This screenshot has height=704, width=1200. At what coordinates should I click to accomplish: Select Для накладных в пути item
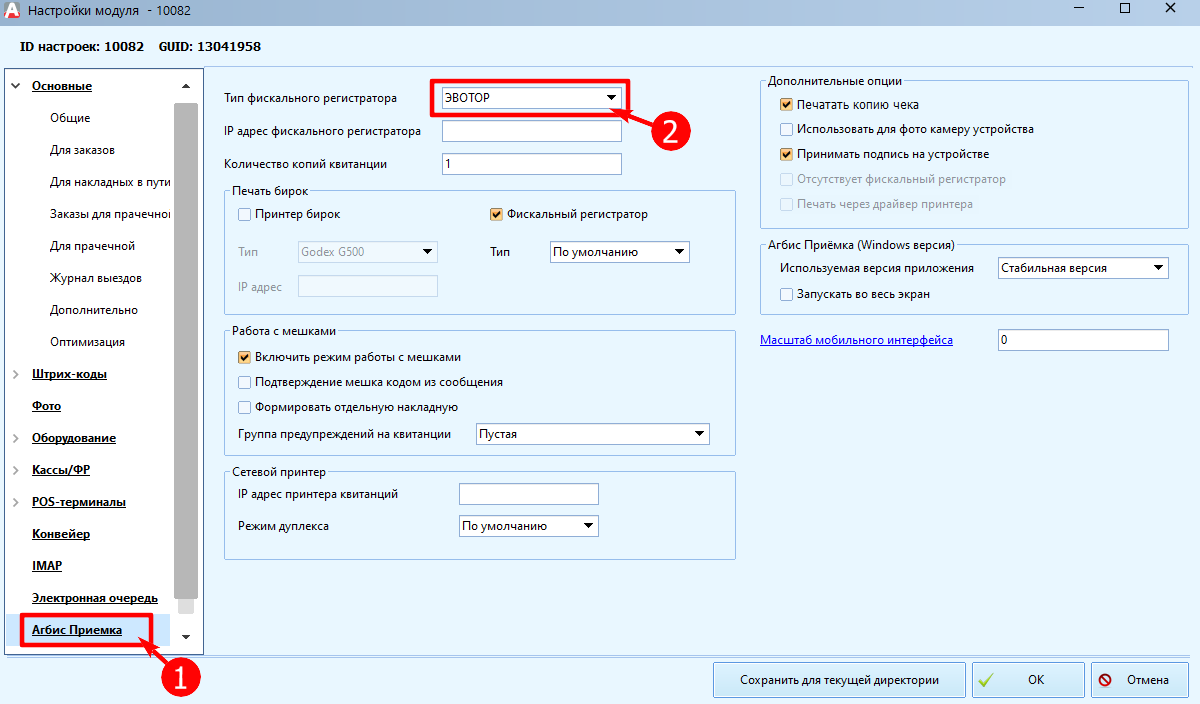coord(109,182)
